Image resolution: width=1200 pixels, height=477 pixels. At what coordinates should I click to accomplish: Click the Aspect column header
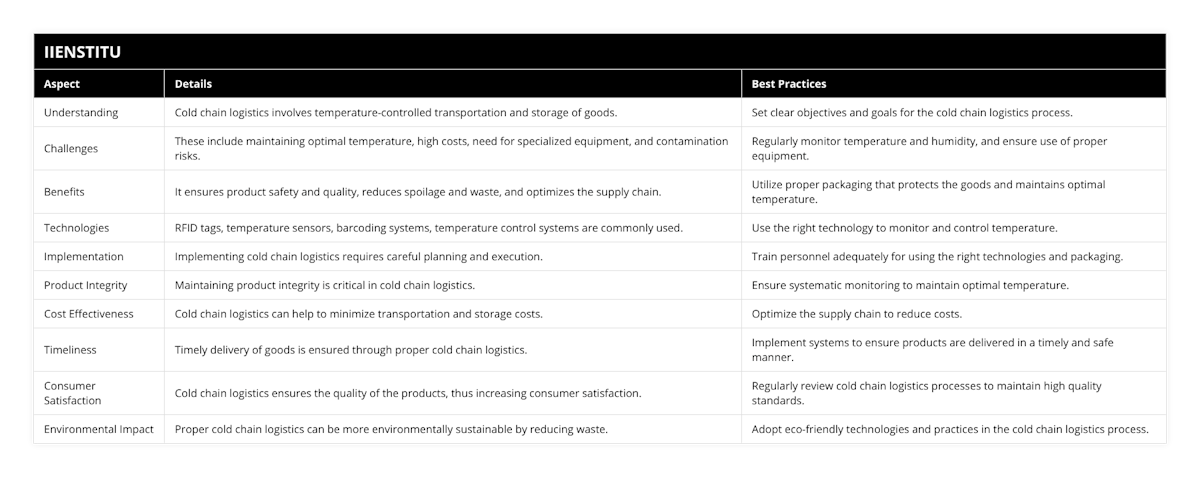click(62, 84)
